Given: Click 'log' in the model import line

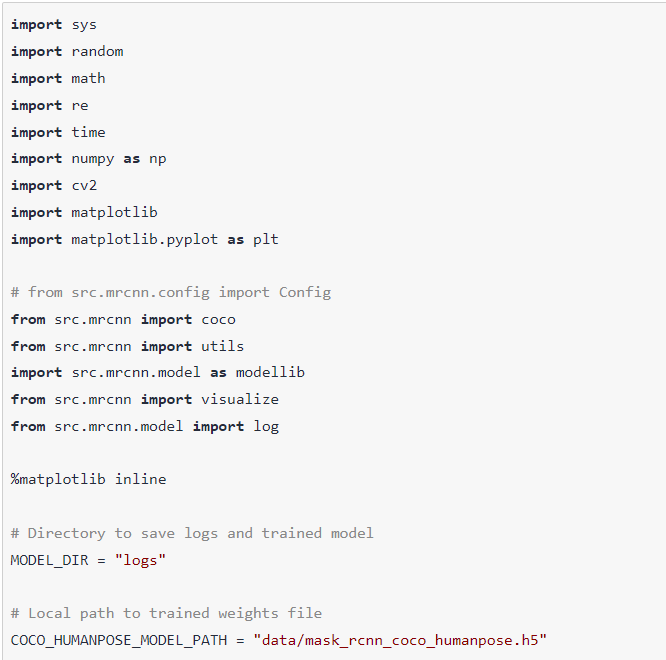Looking at the screenshot, I should click(266, 426).
